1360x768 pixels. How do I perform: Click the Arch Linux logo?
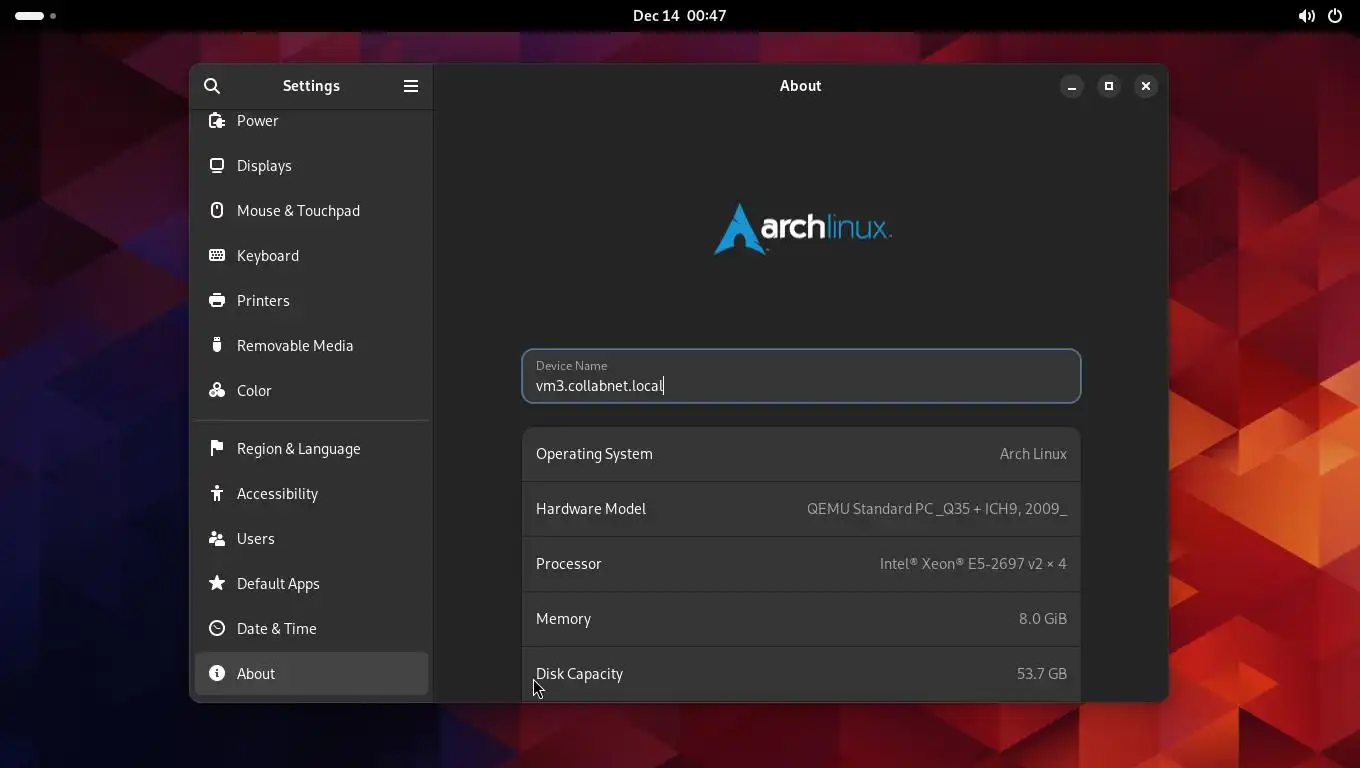coord(802,229)
